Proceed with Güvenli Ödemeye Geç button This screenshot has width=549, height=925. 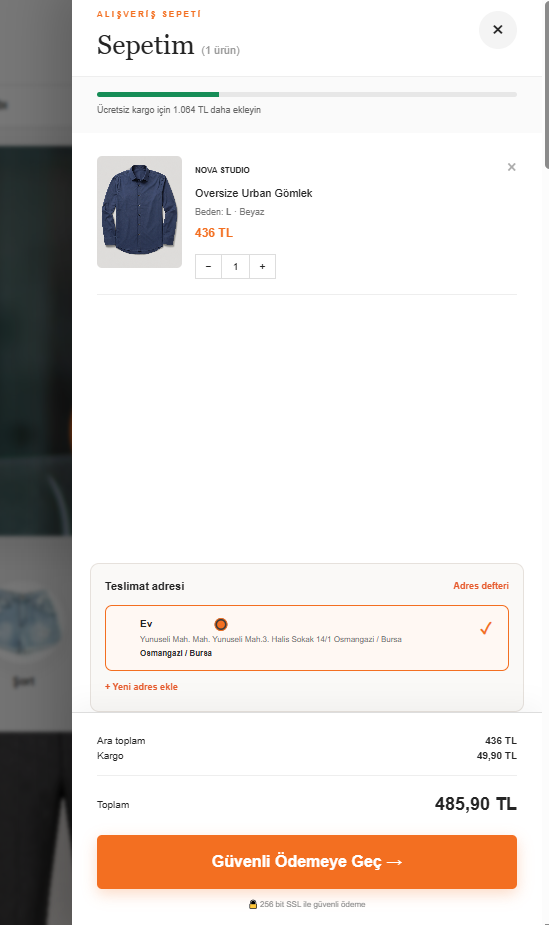click(x=307, y=862)
